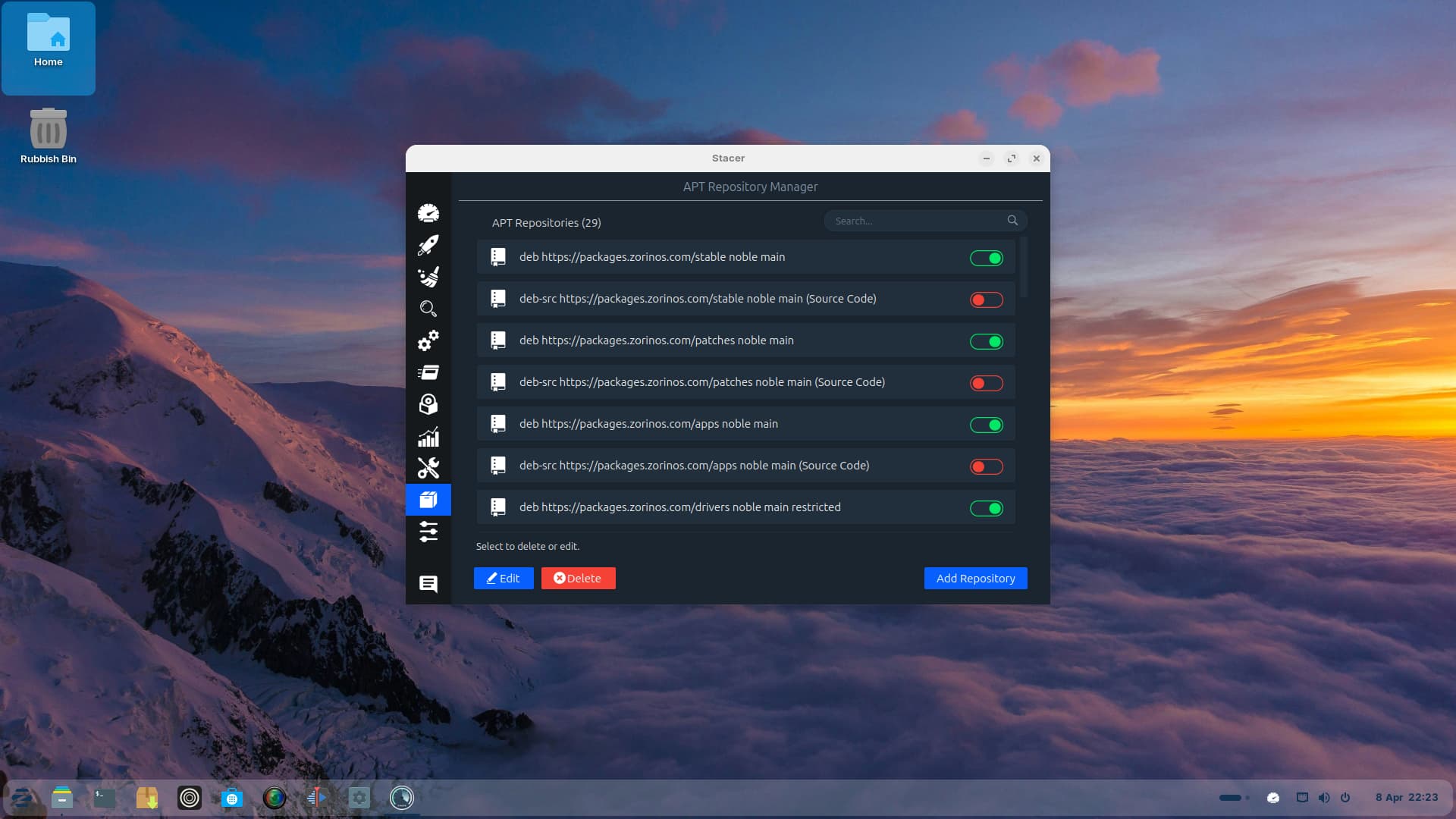The image size is (1456, 819).
Task: Toggle off drivers noble main restricted repository
Action: pyautogui.click(x=987, y=508)
